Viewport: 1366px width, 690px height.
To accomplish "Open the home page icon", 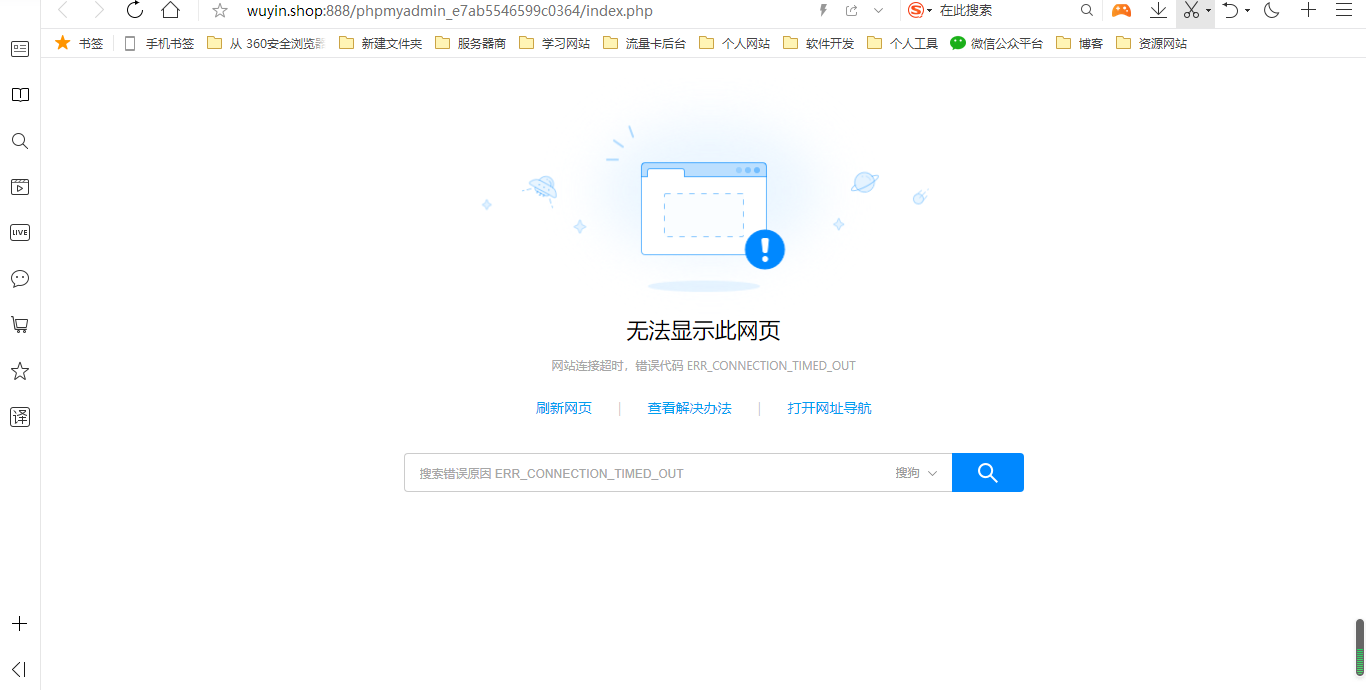I will [x=171, y=10].
